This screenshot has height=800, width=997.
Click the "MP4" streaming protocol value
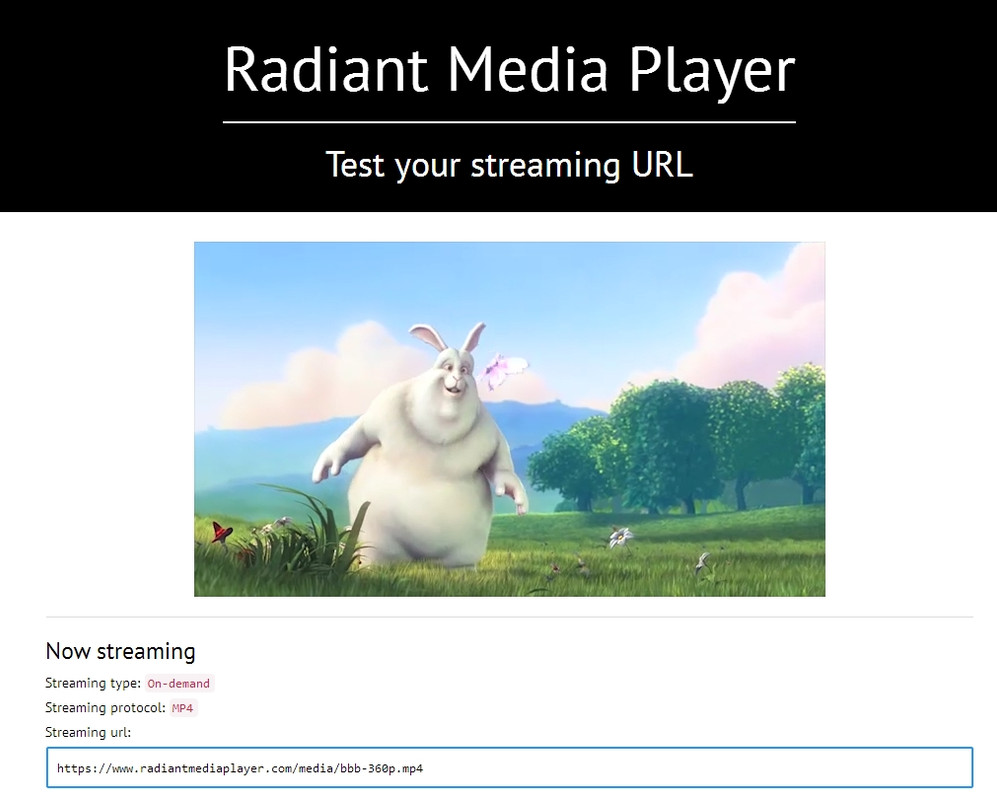pos(182,708)
